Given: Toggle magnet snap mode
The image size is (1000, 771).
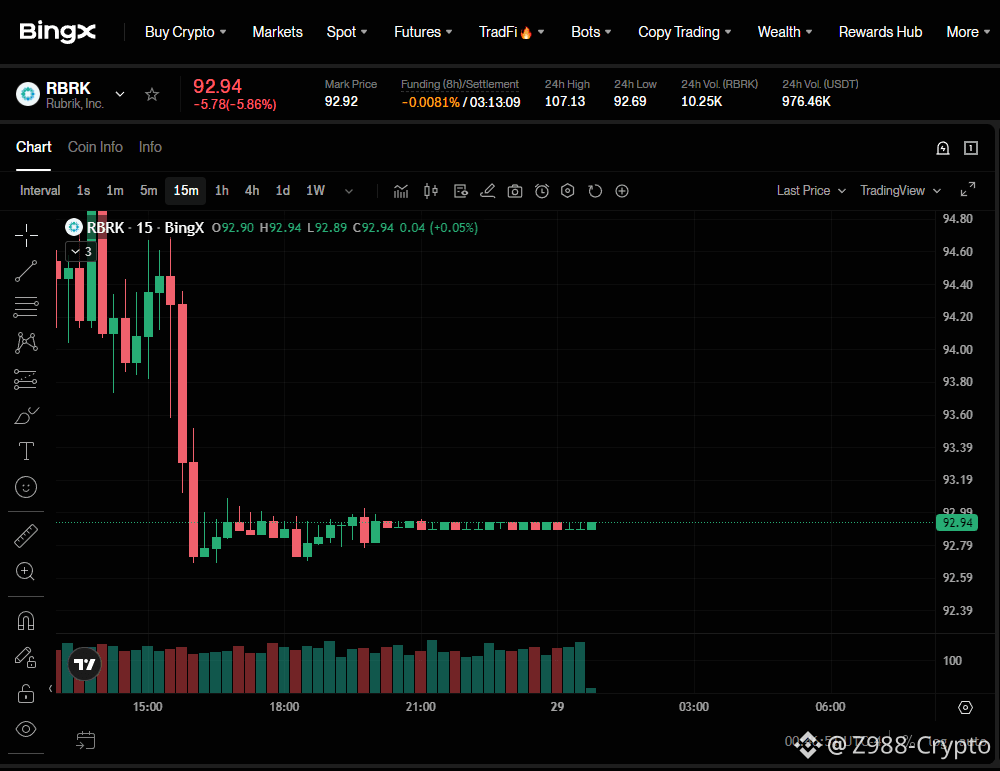Looking at the screenshot, I should click(x=26, y=620).
